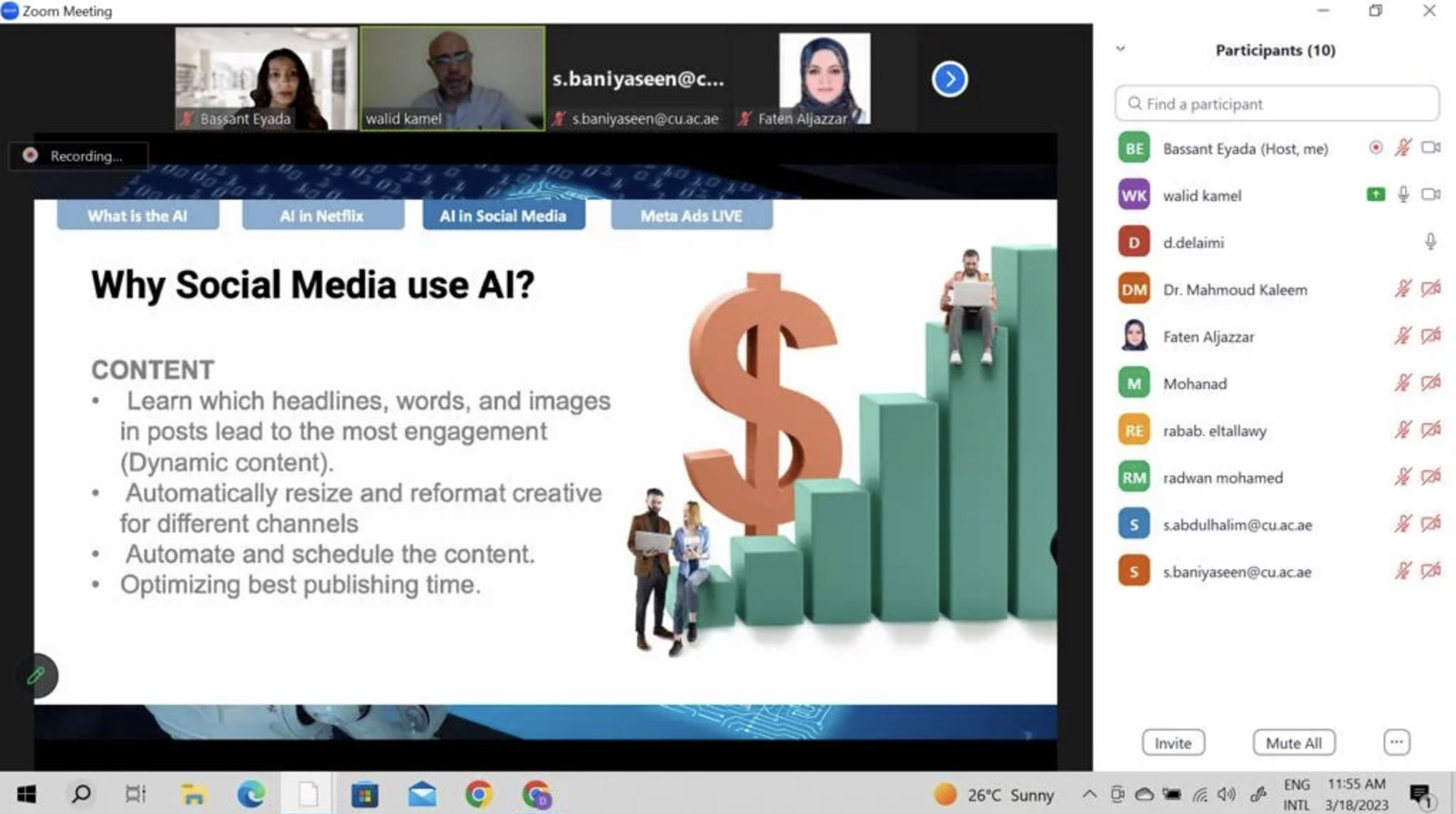Screen dimensions: 1456x814
Task: Click Mohanad's camera-off icon
Action: pos(1431,383)
